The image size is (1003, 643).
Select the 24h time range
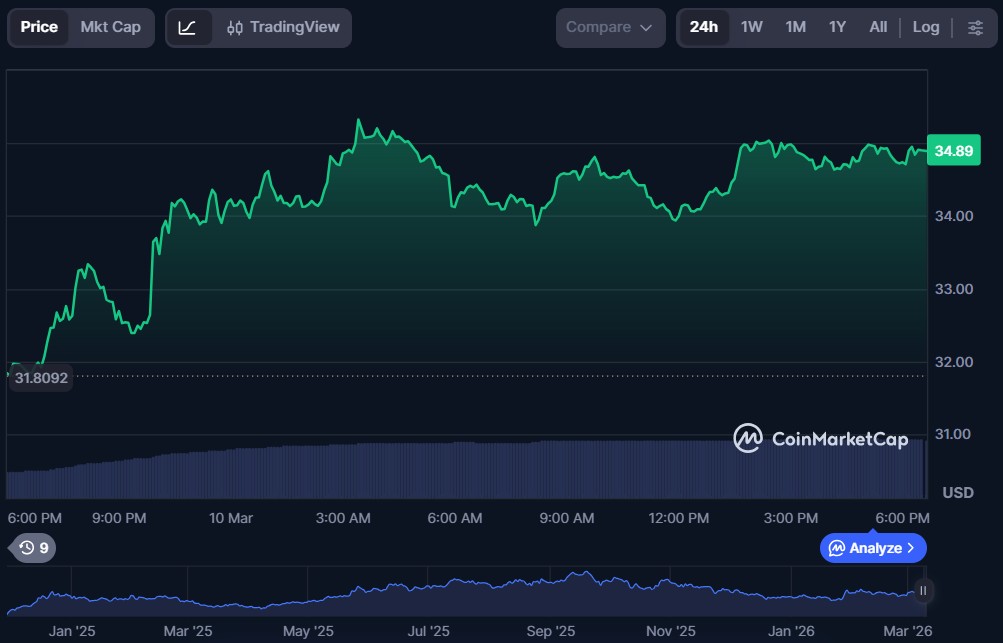pyautogui.click(x=703, y=28)
